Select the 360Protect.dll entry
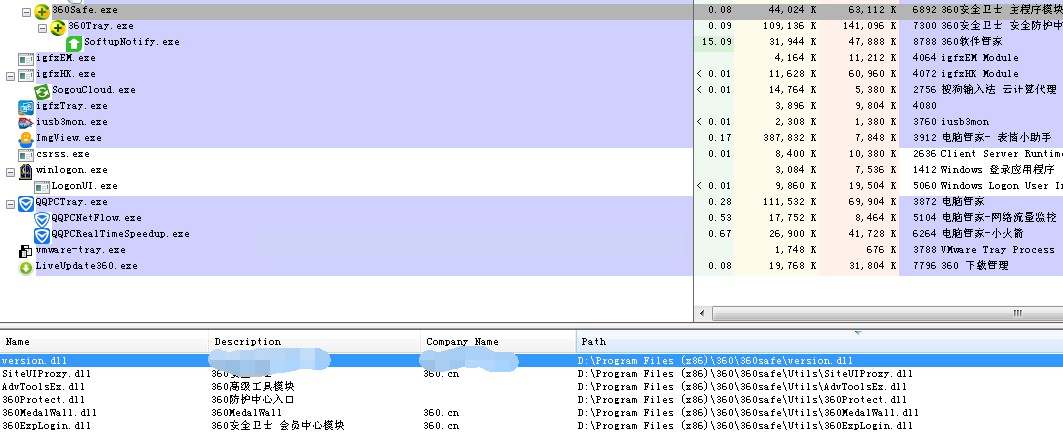Viewport: 1063px width, 432px height. point(43,399)
